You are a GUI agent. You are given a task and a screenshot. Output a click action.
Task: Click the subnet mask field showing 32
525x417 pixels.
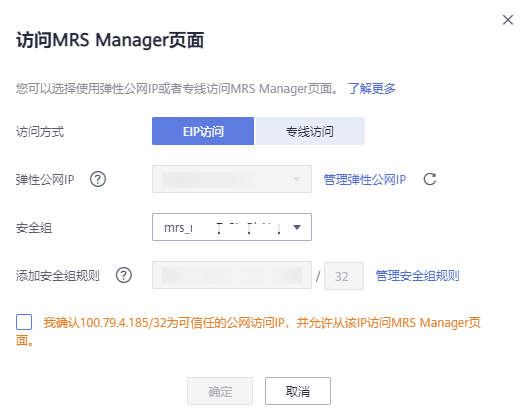(x=344, y=276)
